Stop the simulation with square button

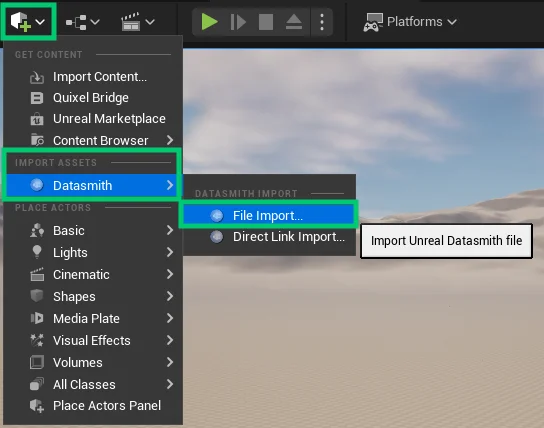266,22
